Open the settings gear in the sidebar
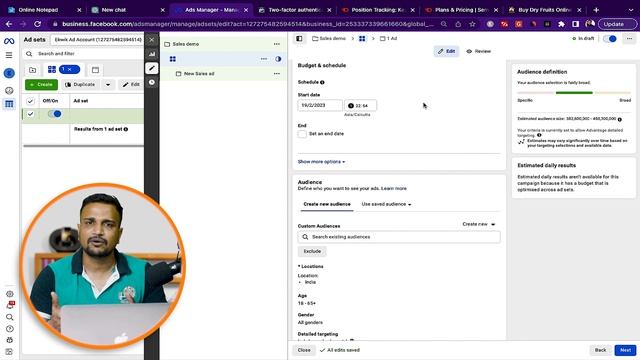640x360 pixels. [x=9, y=294]
